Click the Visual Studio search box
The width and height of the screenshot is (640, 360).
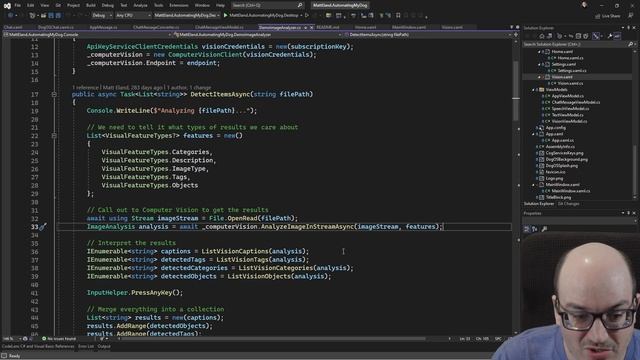pyautogui.click(x=267, y=5)
